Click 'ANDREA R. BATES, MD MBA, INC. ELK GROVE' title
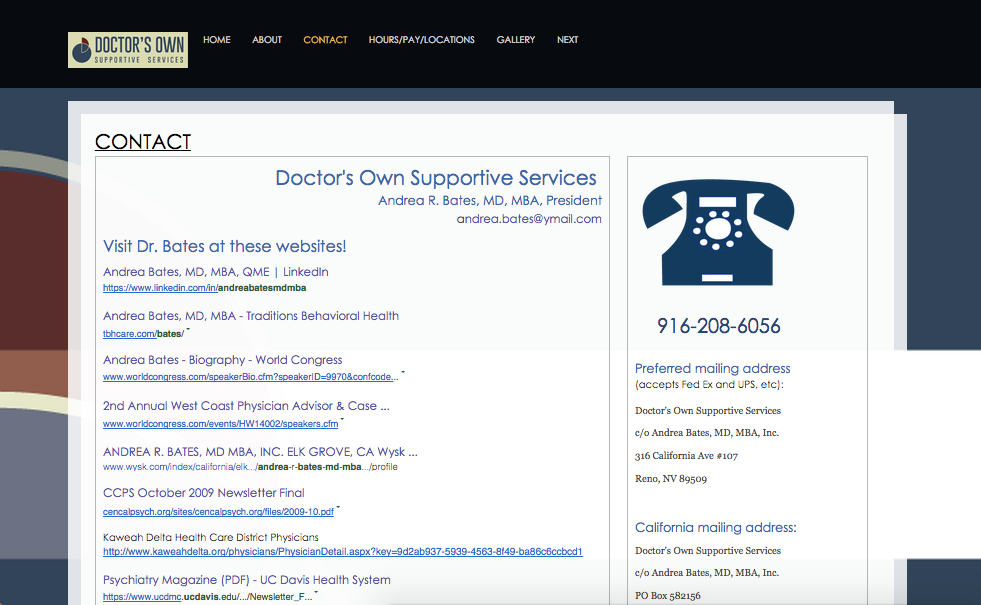 pos(260,451)
